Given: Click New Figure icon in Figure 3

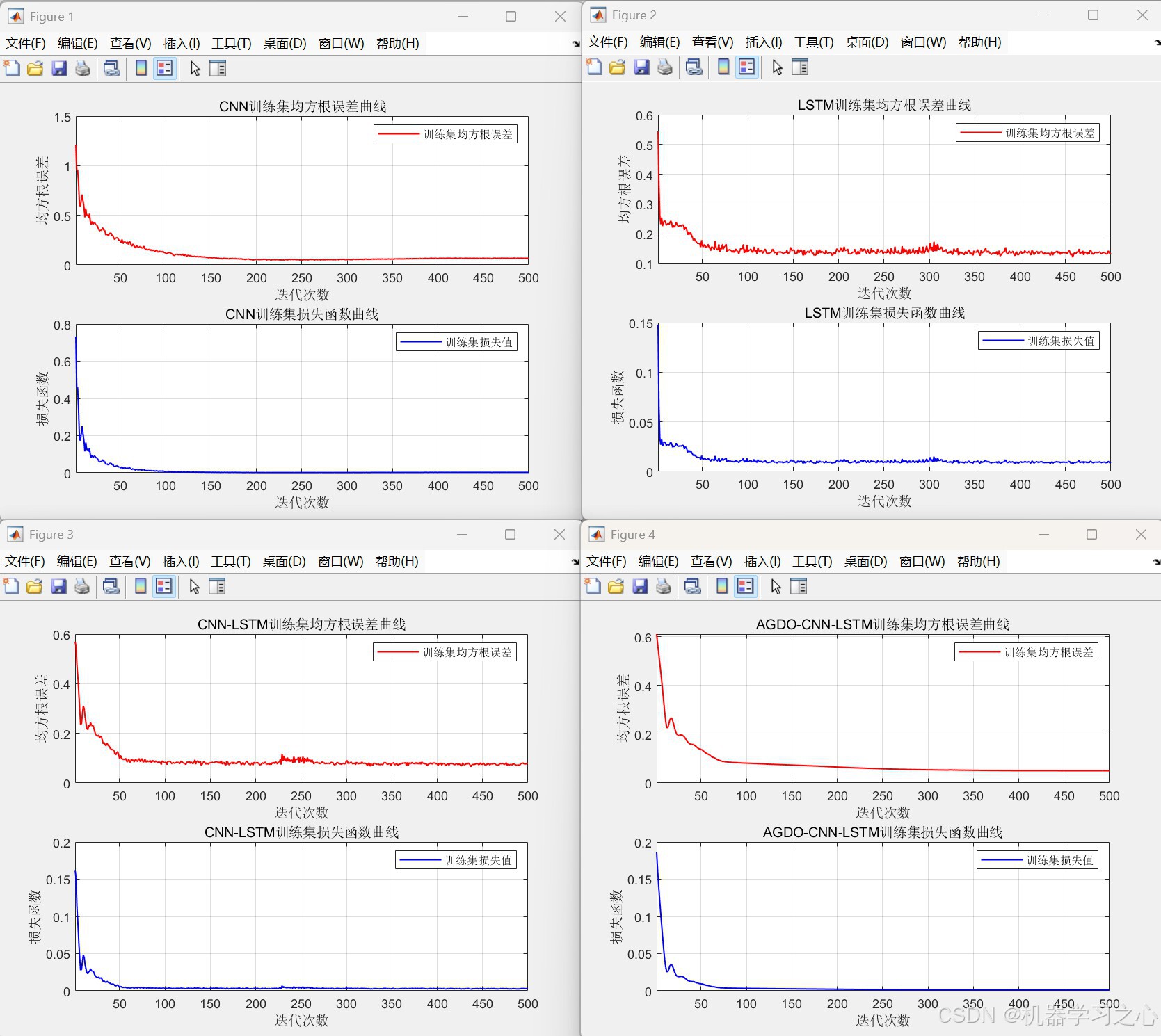Looking at the screenshot, I should (11, 586).
